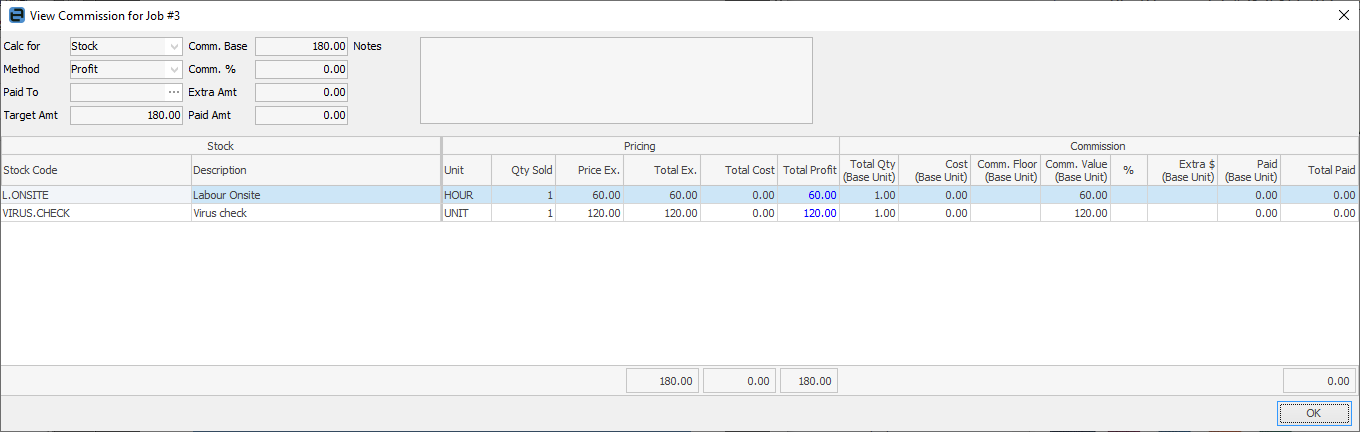Click the Comm. Base field
1360x432 pixels.
coord(301,47)
